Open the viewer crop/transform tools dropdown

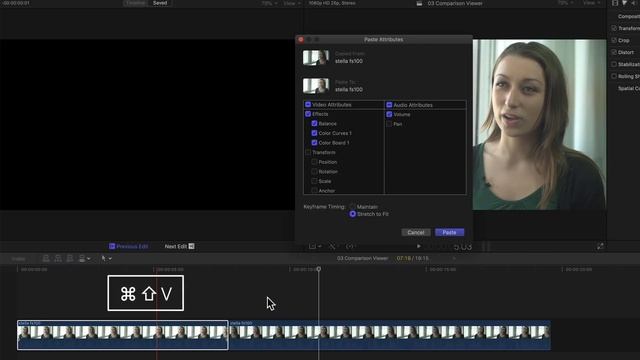click(x=315, y=246)
